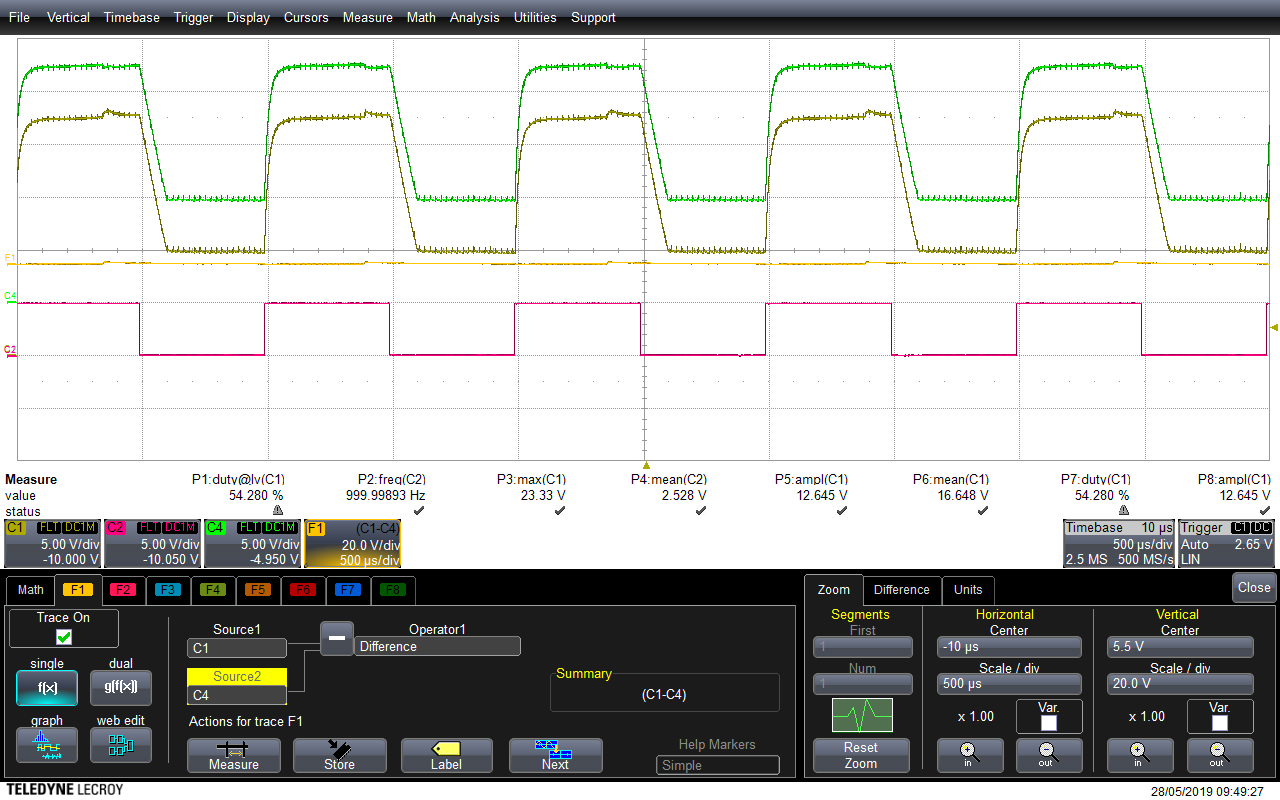The image size is (1280, 800).
Task: Edit the Horizontal Center -10 µs field
Action: pyautogui.click(x=1009, y=647)
